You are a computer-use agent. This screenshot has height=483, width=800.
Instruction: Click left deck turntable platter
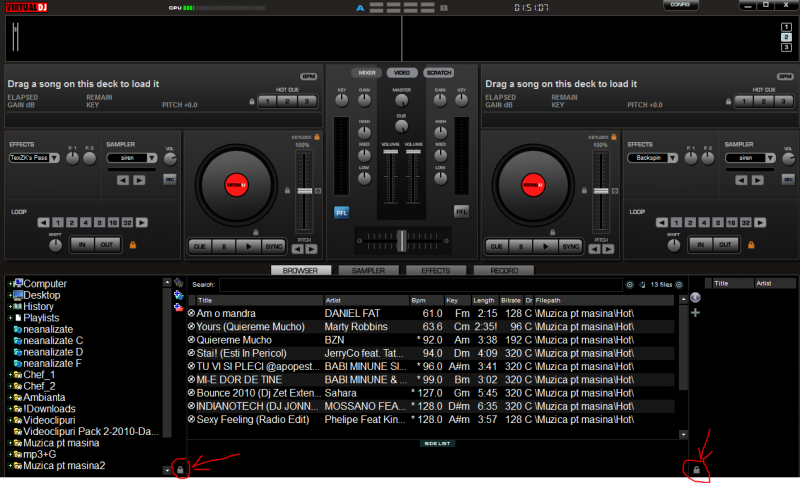click(x=236, y=186)
